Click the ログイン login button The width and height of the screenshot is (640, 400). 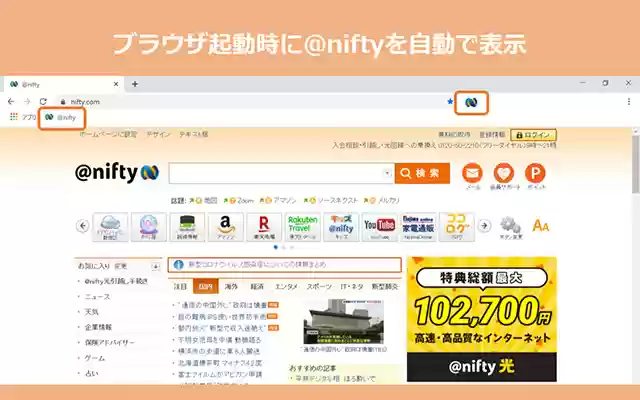point(533,135)
